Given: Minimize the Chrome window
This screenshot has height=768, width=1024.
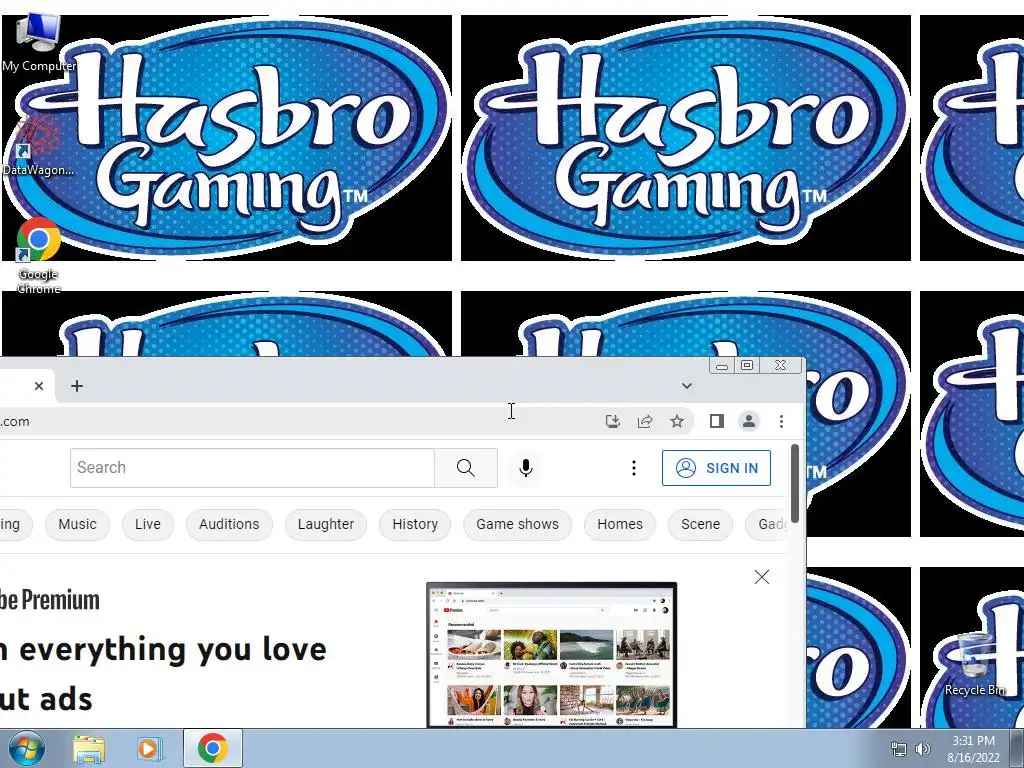Looking at the screenshot, I should pos(722,366).
